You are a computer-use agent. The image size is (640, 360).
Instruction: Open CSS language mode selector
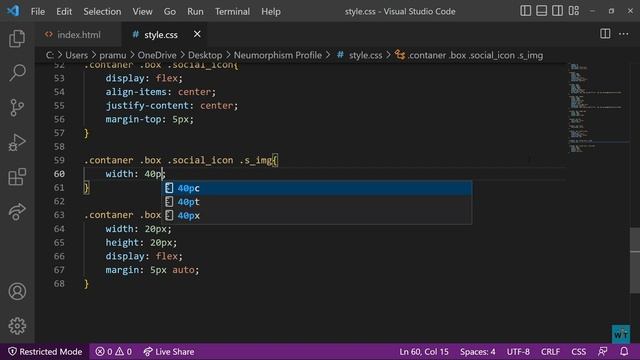(x=578, y=351)
